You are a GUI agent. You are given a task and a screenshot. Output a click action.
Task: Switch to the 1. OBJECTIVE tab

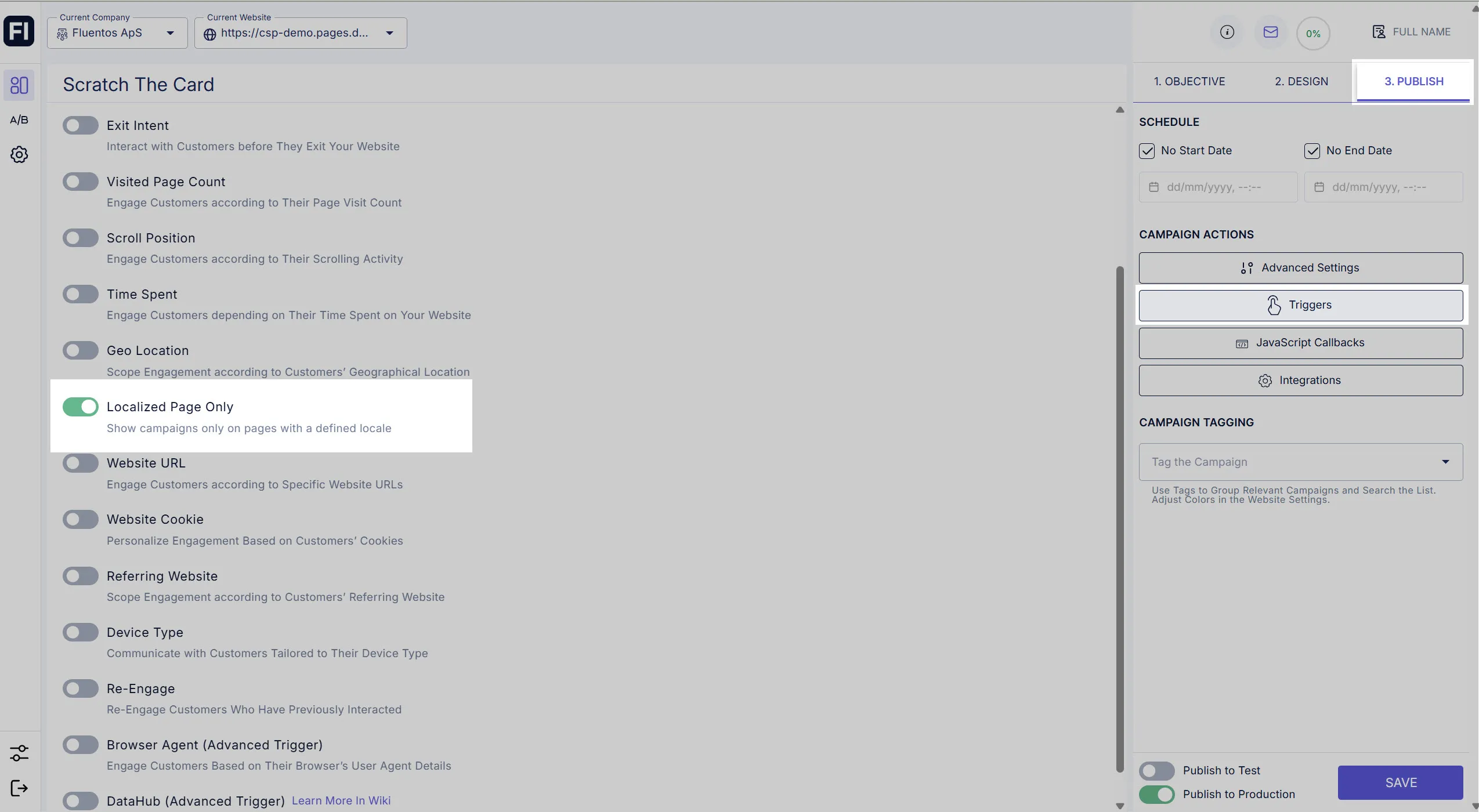[x=1189, y=82]
